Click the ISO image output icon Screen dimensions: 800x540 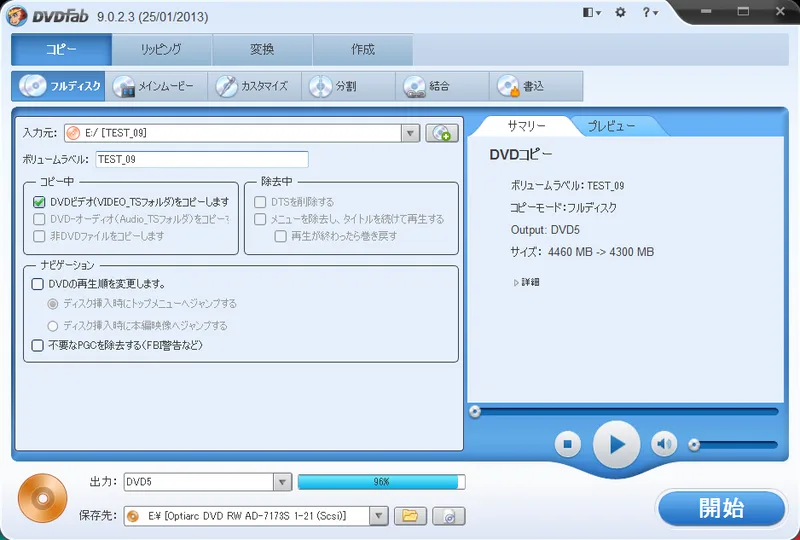click(x=448, y=516)
